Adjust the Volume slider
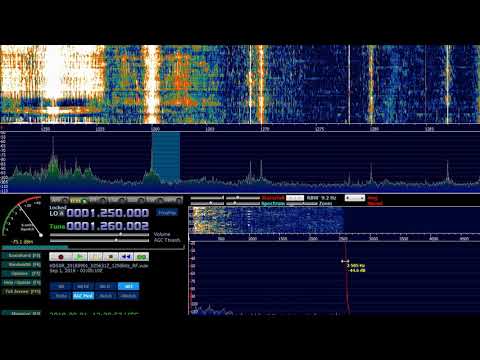 pos(99,234)
